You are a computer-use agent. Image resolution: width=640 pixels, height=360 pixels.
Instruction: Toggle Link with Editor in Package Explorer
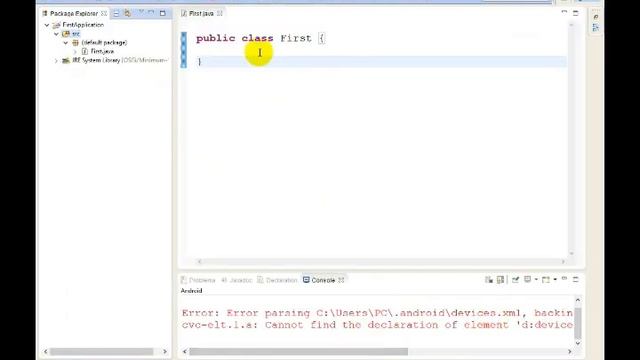click(x=128, y=13)
